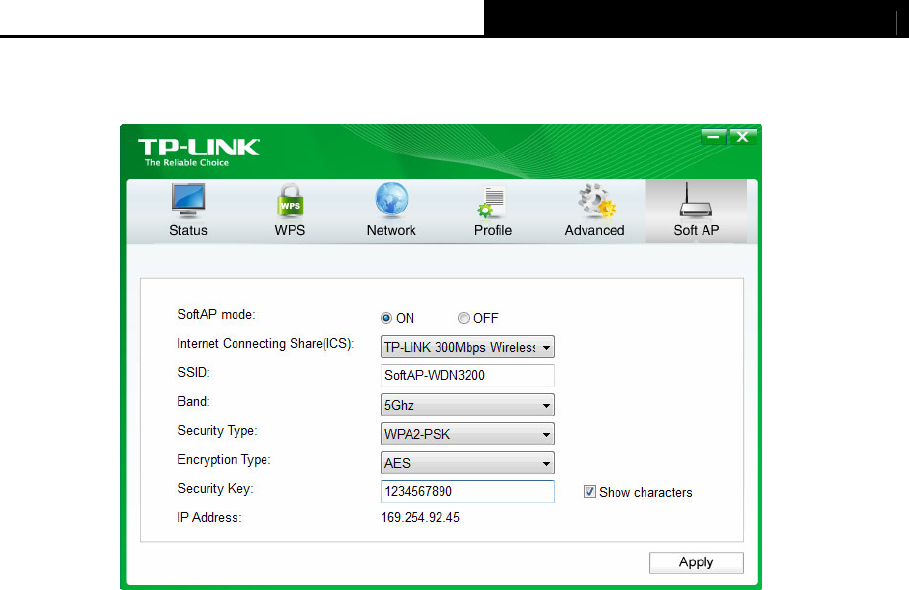Viewport: 909px width, 590px height.
Task: Click the SSID field SoftAP-WDN3200
Action: click(468, 376)
